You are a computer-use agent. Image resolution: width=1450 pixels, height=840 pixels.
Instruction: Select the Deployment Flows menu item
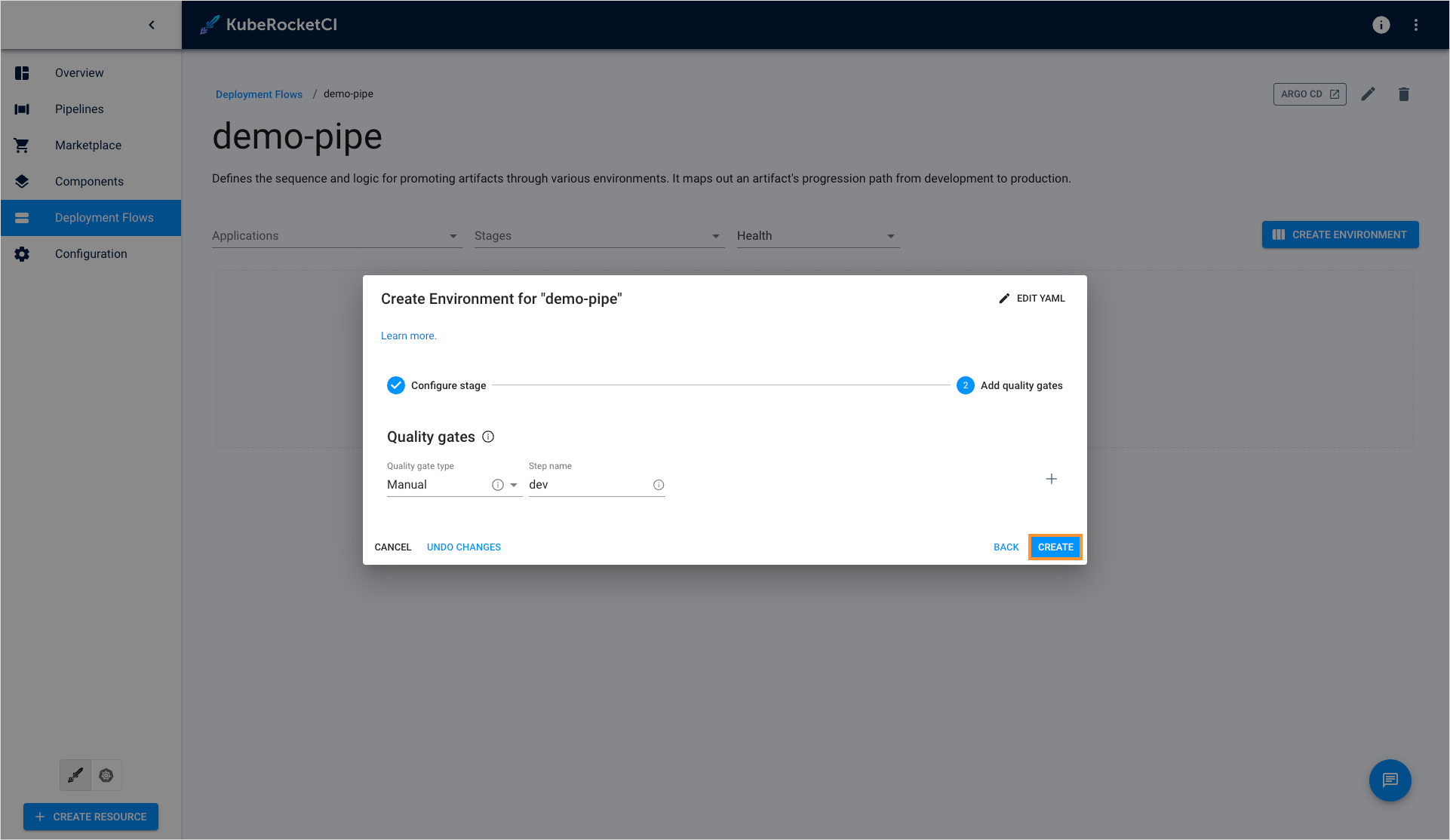click(105, 217)
